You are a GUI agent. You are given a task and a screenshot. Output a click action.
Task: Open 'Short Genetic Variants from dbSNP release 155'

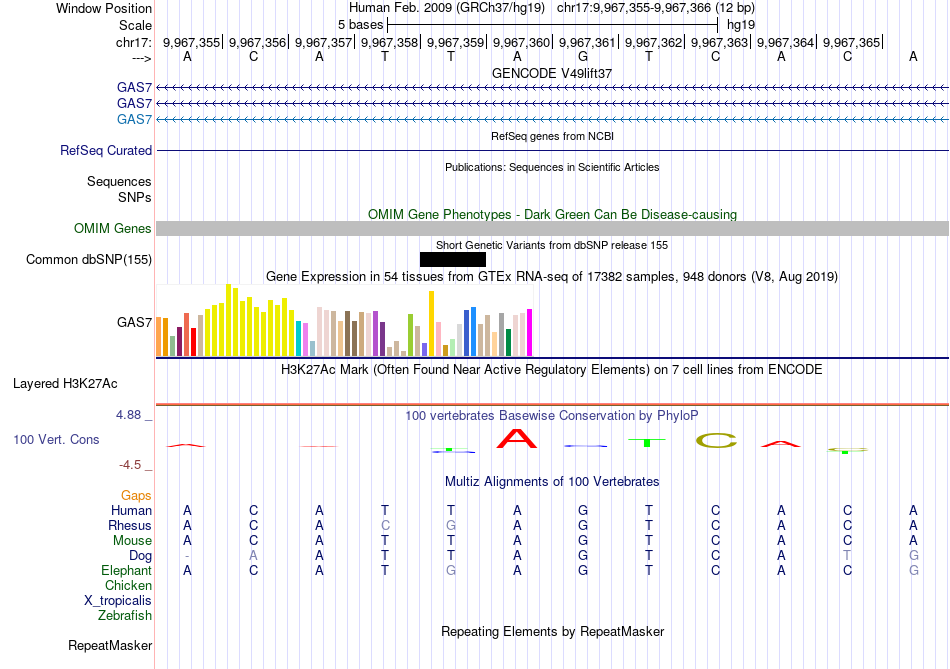(552, 245)
